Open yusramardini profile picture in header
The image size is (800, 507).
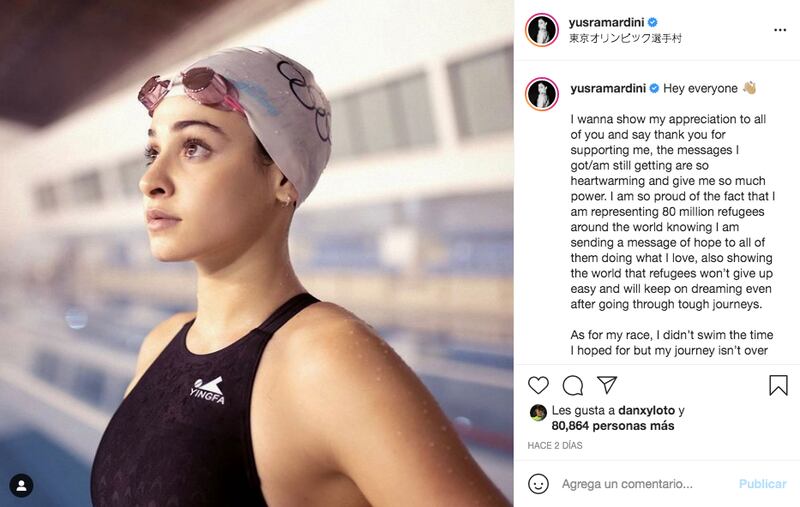coord(542,30)
